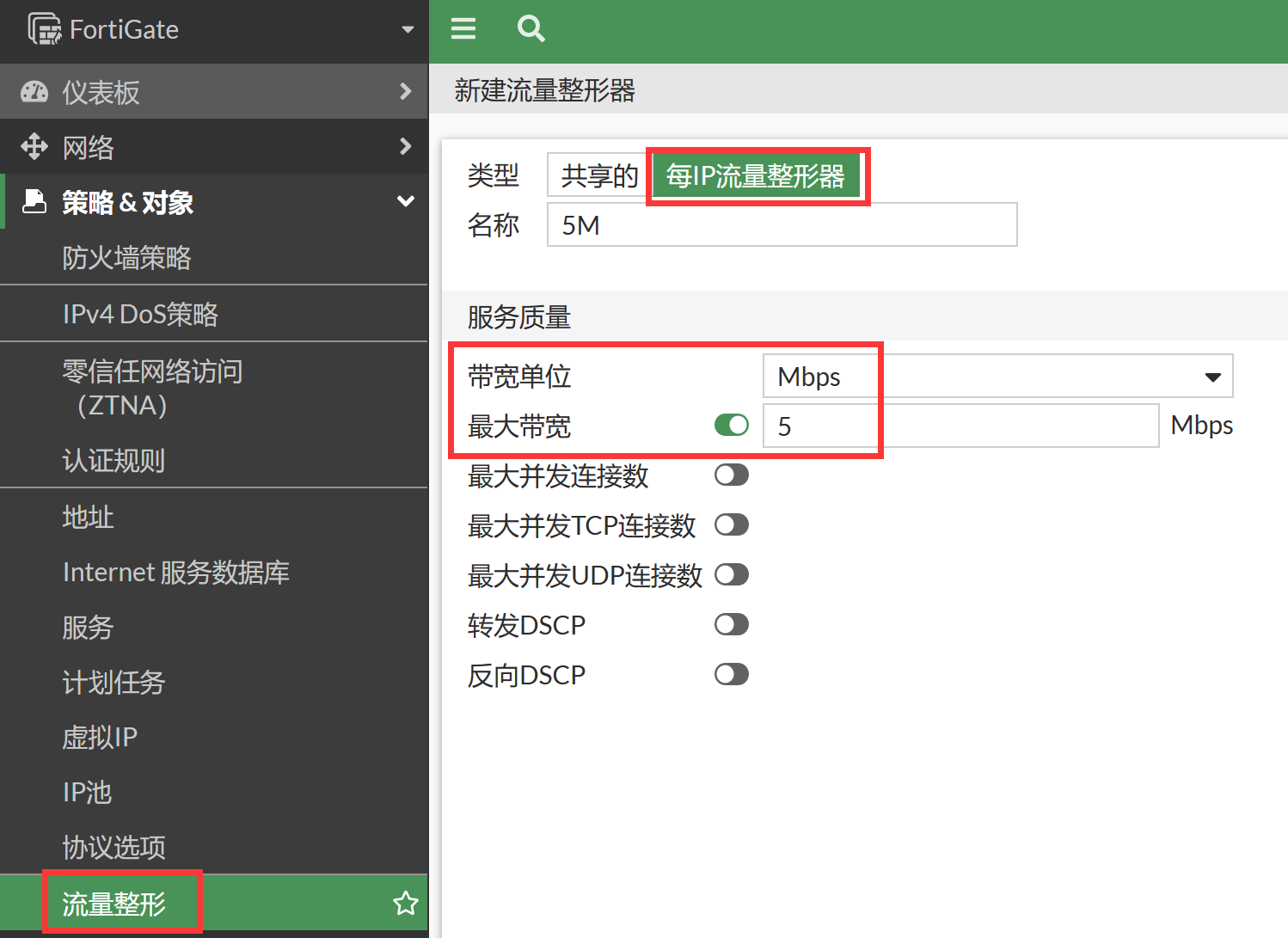Turn on the 转发DSCP switch
Screen dimensions: 1288x938
pos(732,625)
